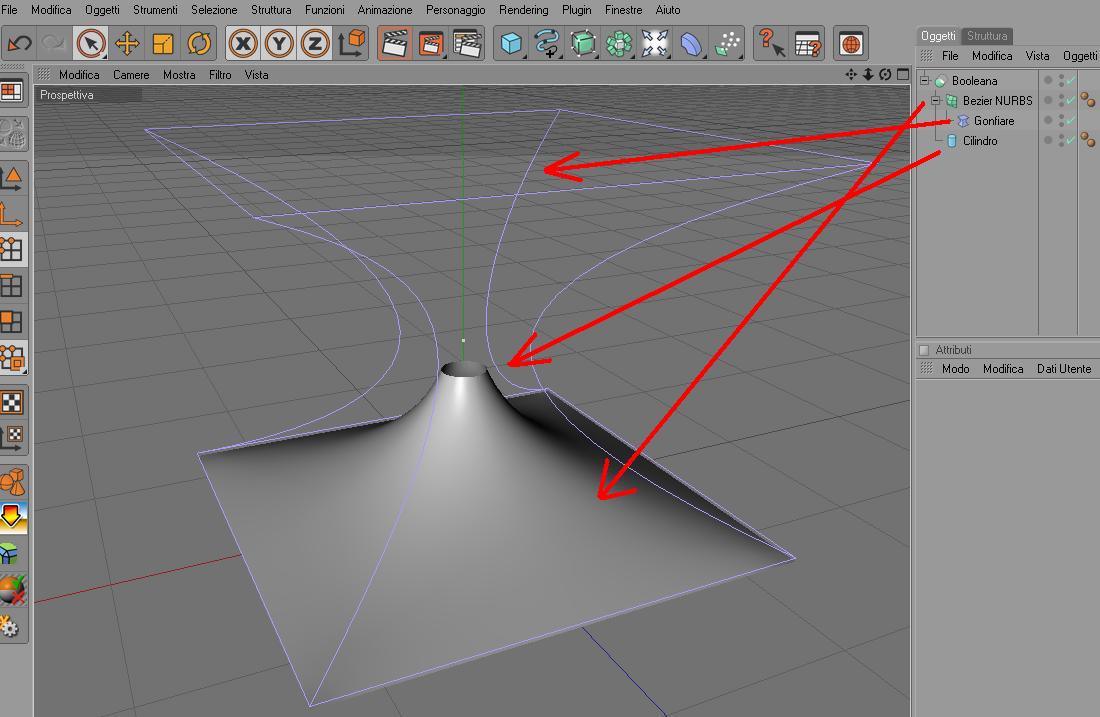Open the Plugin menu
The image size is (1100, 717).
tap(576, 10)
